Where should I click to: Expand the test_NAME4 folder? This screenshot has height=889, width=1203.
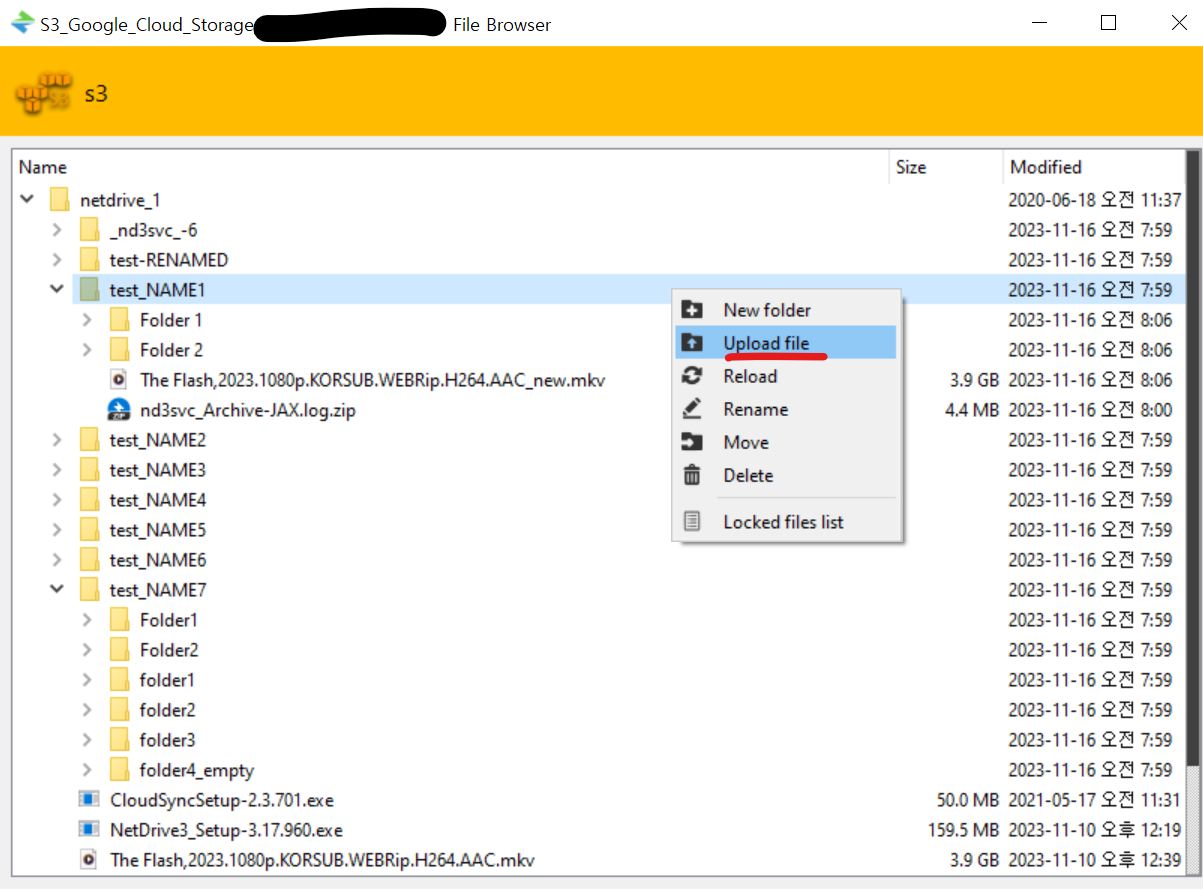click(x=57, y=500)
